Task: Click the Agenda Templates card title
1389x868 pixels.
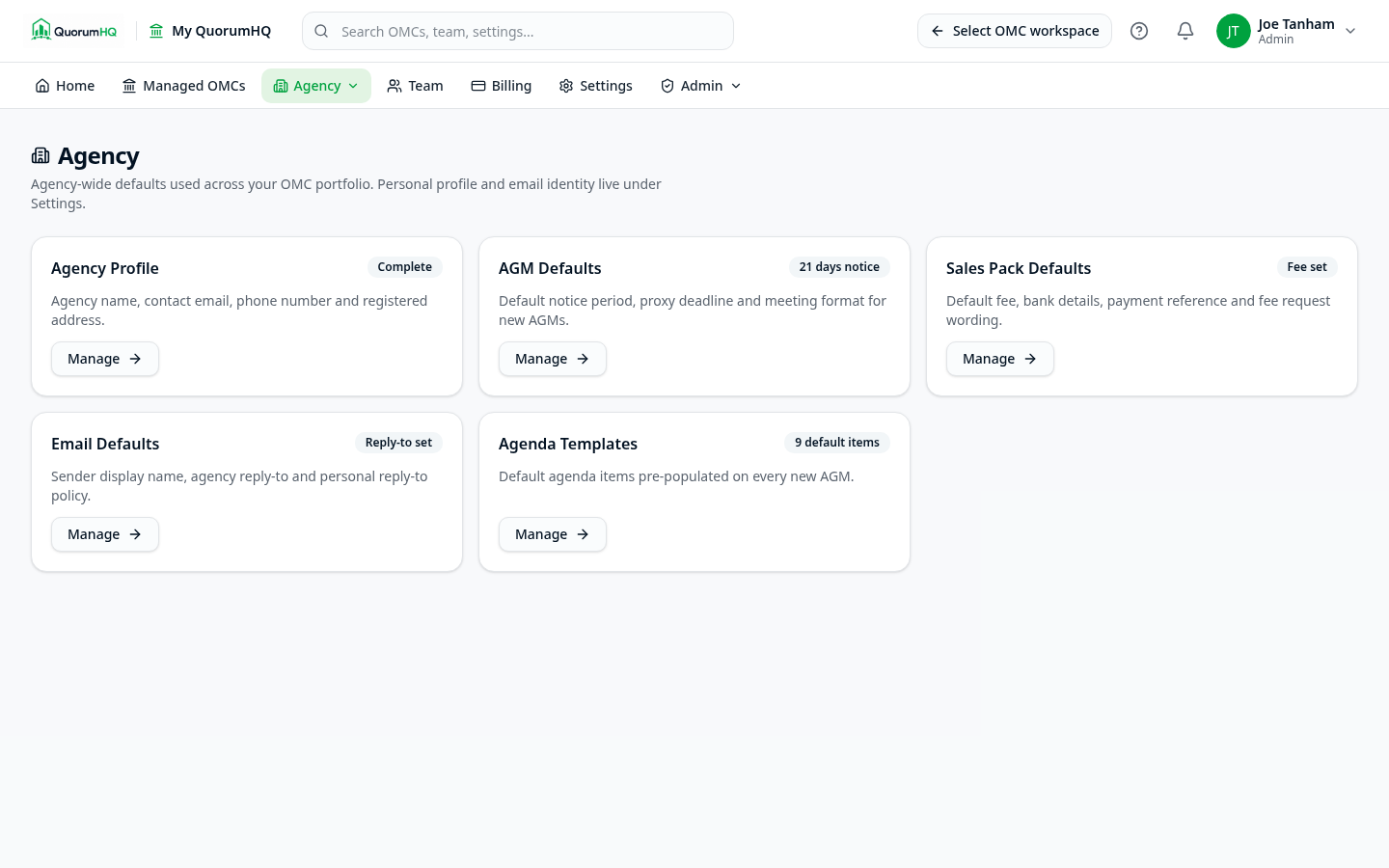Action: [x=568, y=444]
